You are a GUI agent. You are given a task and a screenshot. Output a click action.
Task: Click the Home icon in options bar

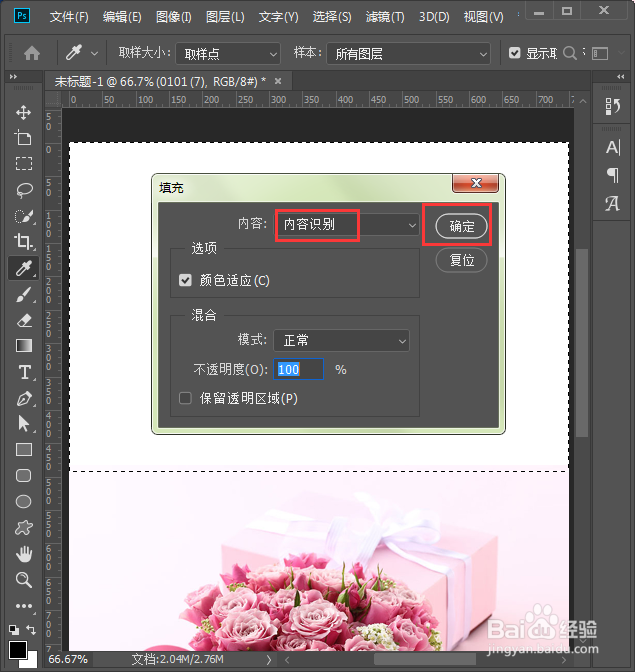pyautogui.click(x=32, y=54)
